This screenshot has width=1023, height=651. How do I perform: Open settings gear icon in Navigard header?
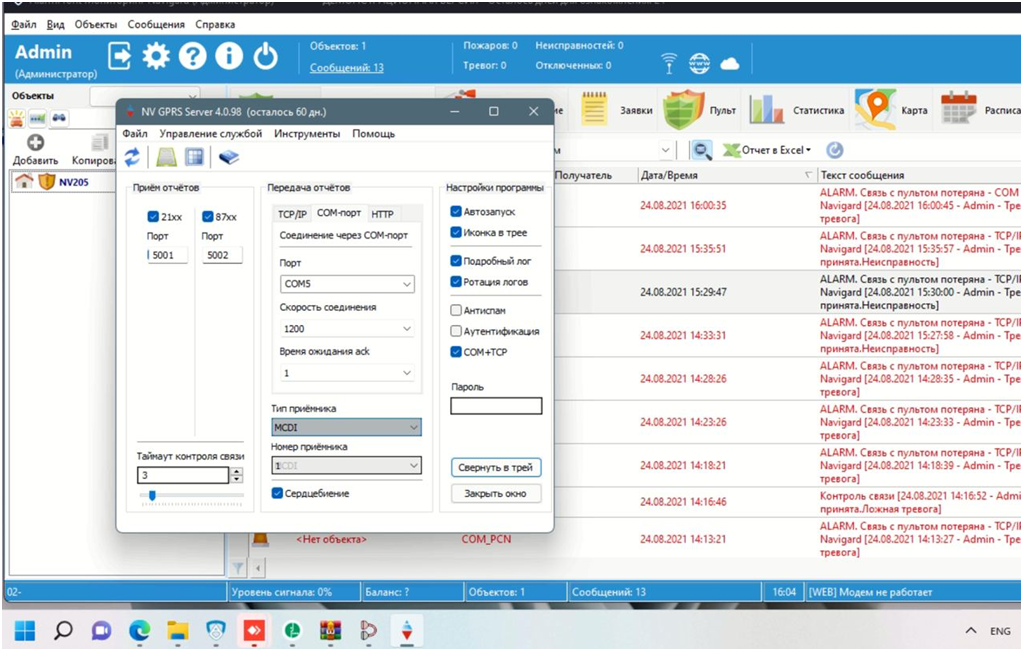coord(156,56)
